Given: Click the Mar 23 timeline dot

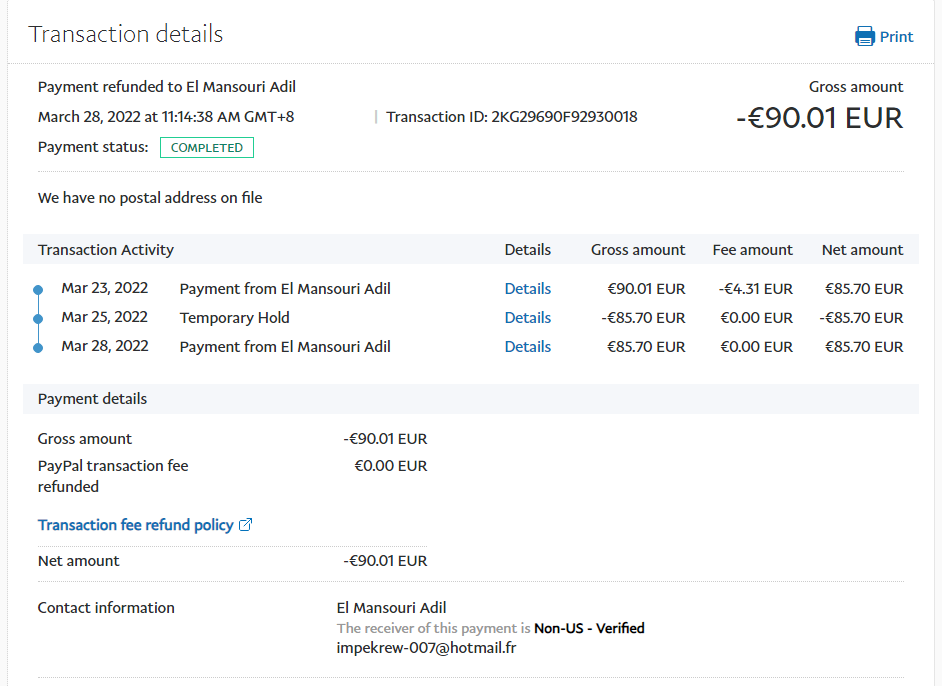Looking at the screenshot, I should [38, 290].
